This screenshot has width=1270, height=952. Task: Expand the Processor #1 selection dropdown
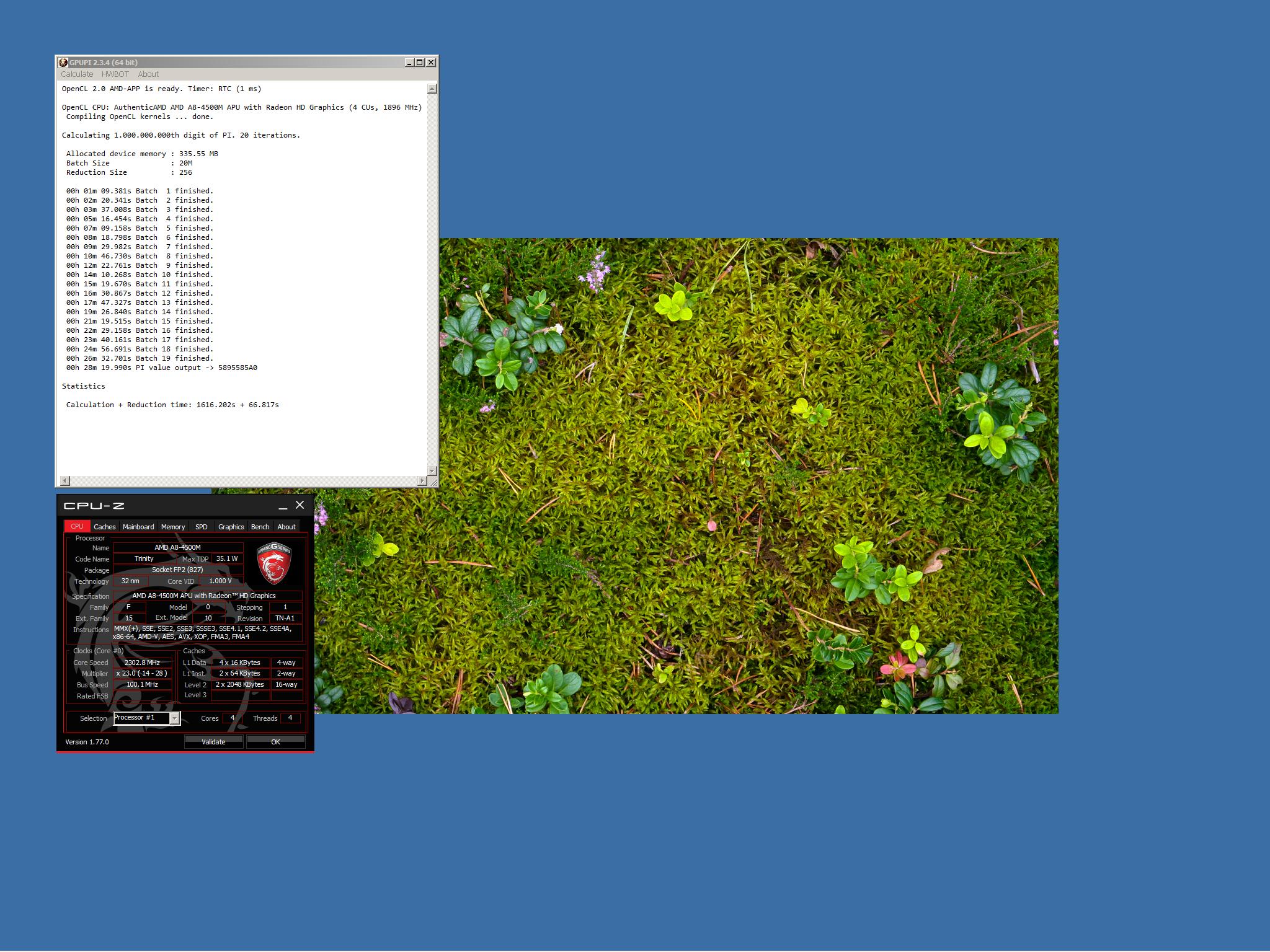tap(175, 718)
